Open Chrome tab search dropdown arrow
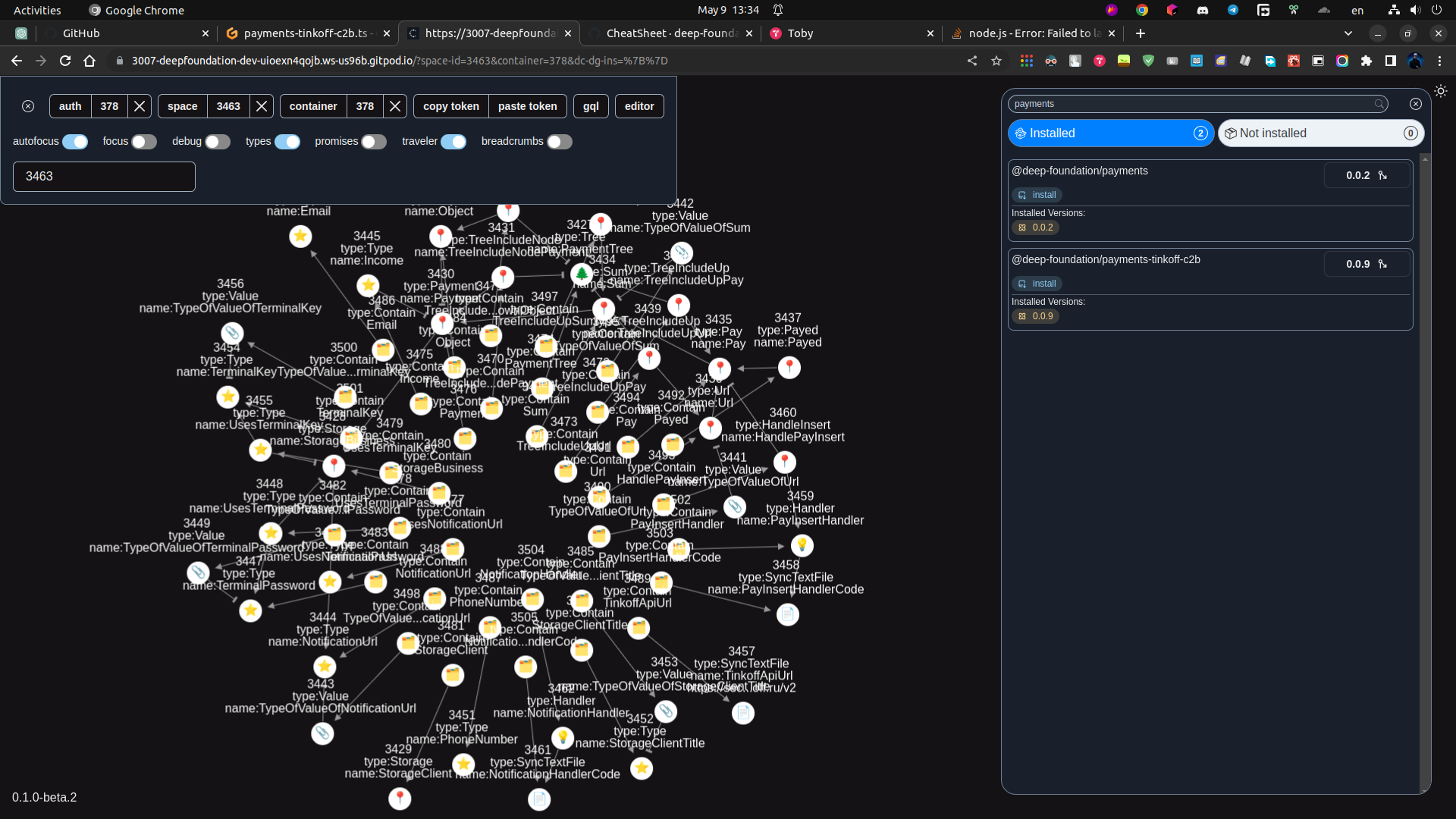Screen dimensions: 1456x819 tap(1348, 33)
